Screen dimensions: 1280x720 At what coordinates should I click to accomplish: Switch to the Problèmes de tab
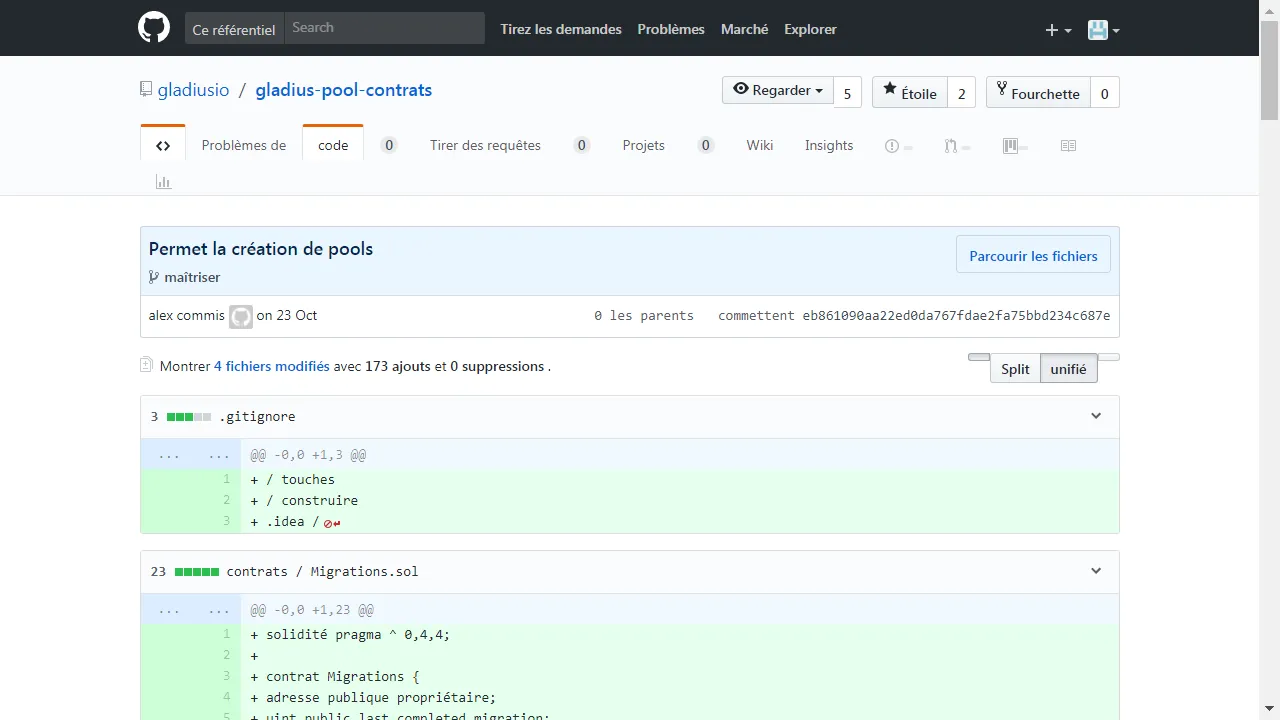pyautogui.click(x=244, y=145)
